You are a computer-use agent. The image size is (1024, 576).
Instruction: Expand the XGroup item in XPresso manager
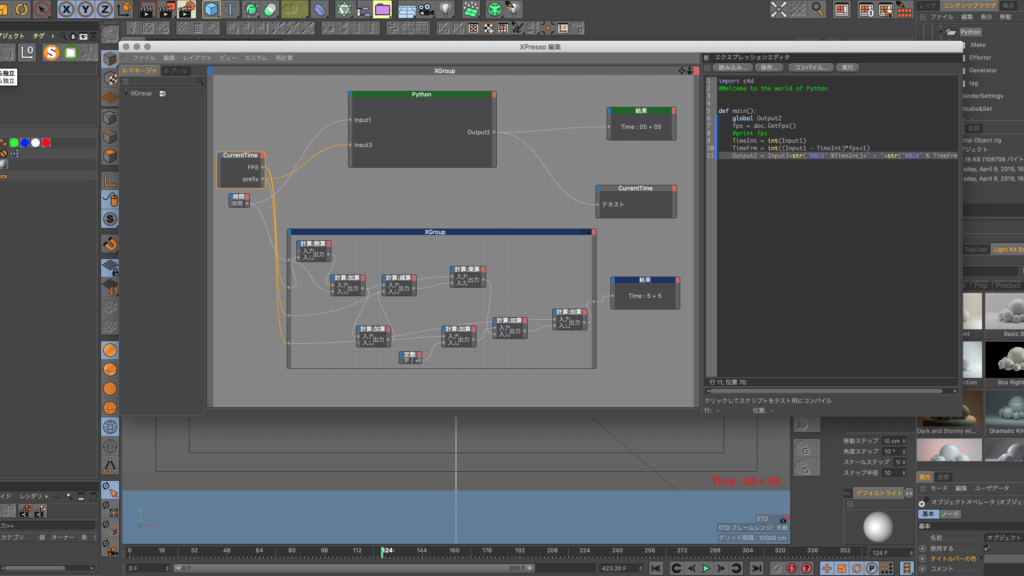pos(126,93)
